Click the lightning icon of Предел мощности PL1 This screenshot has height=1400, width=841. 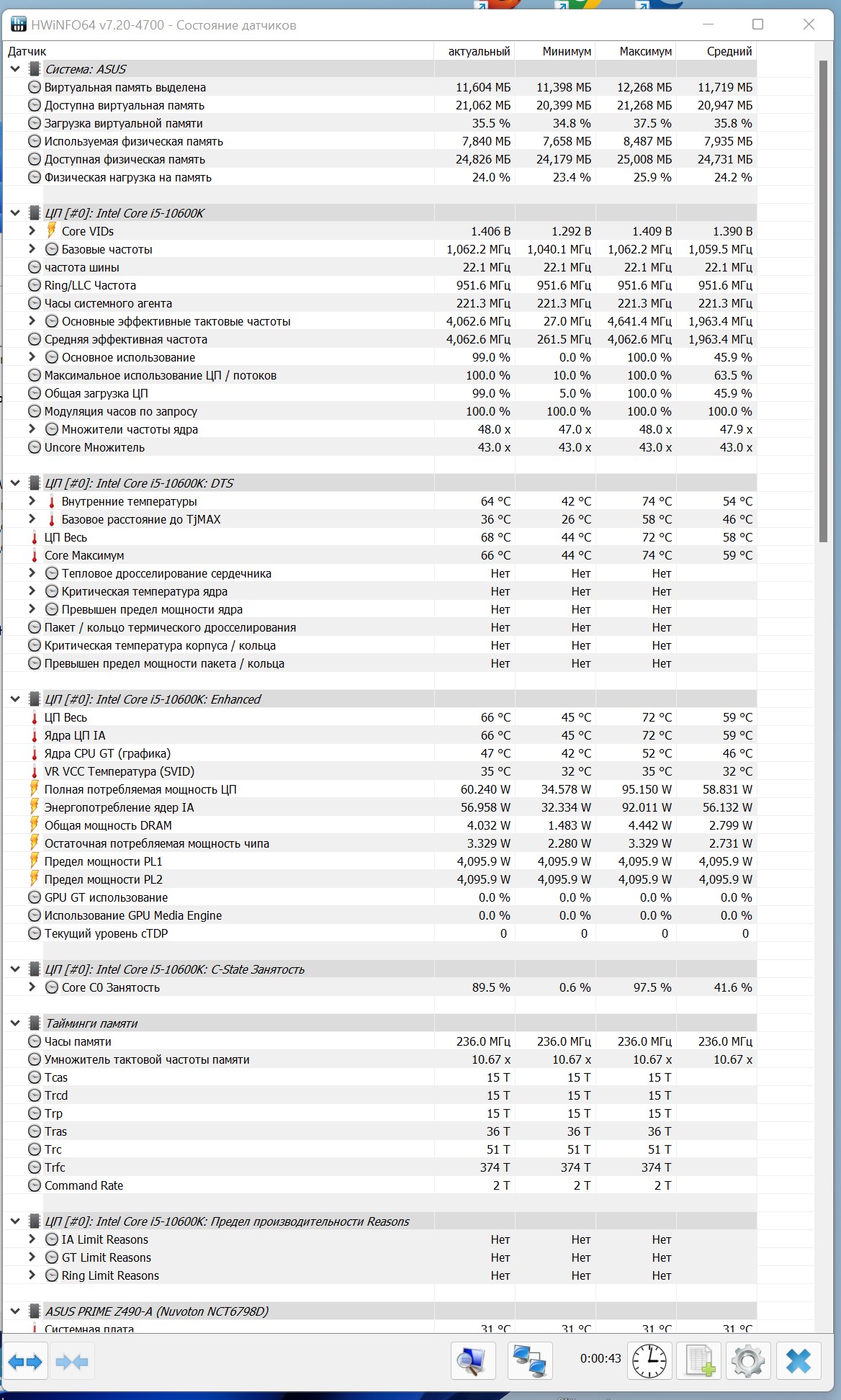point(34,861)
